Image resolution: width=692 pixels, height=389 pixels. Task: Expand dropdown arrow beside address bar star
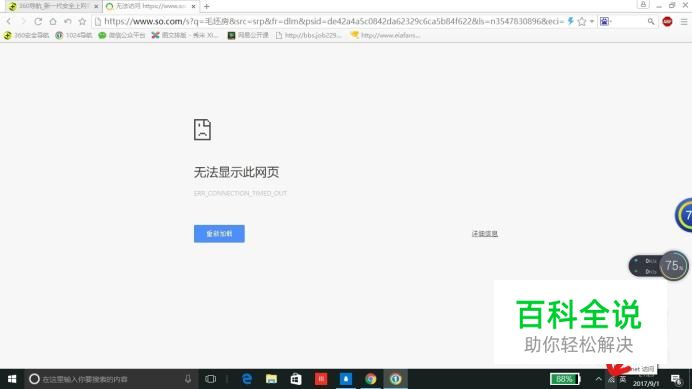591,21
